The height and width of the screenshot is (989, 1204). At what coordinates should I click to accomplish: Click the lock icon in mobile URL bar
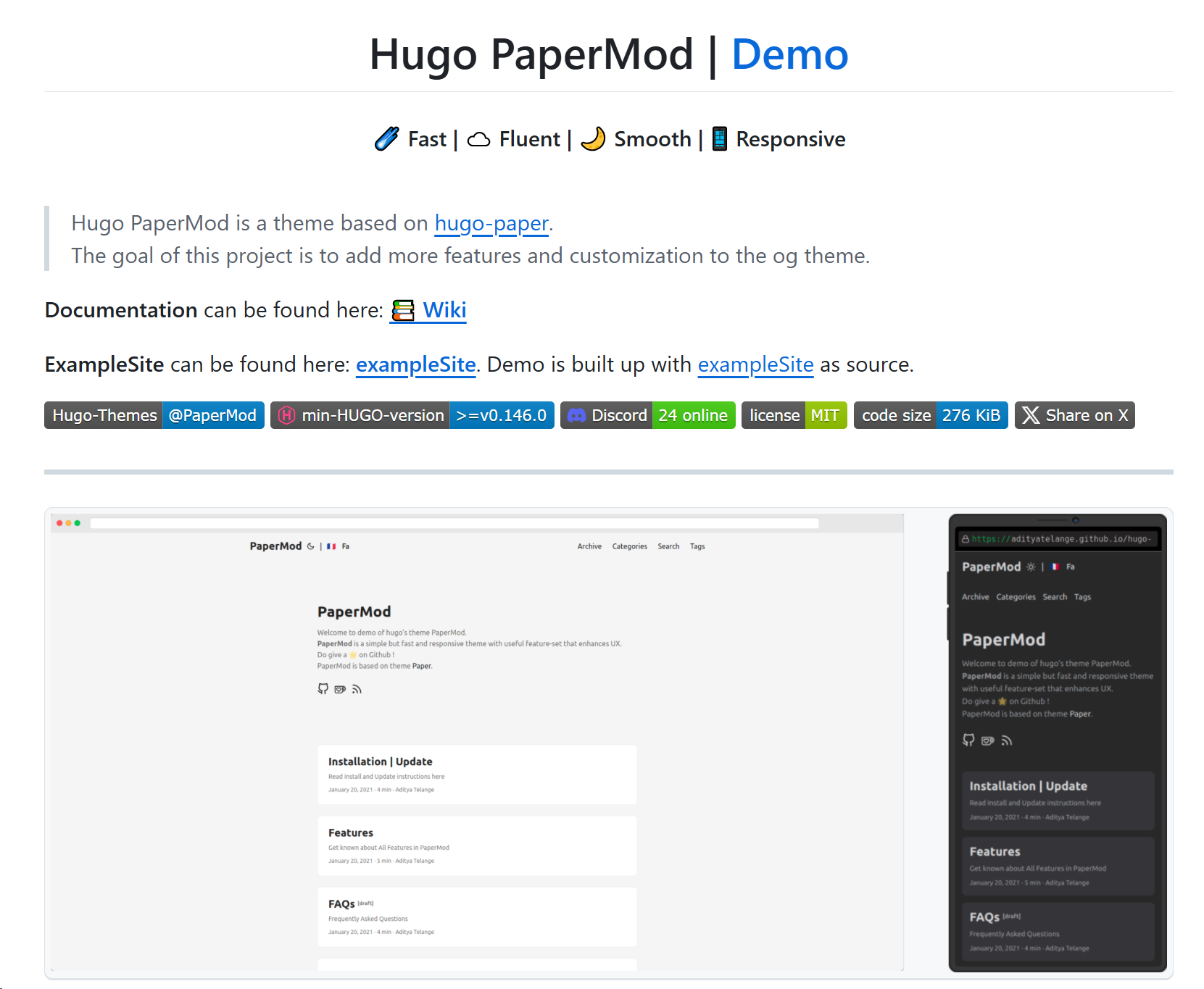pos(965,539)
